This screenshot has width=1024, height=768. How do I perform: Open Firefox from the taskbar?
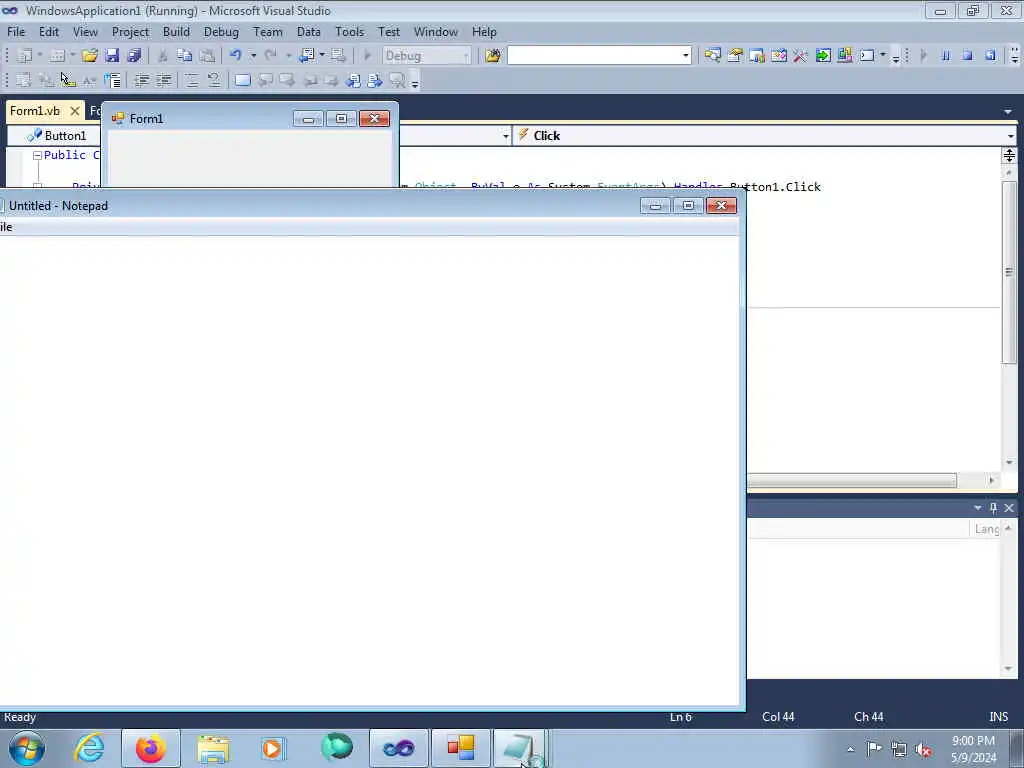tap(151, 748)
